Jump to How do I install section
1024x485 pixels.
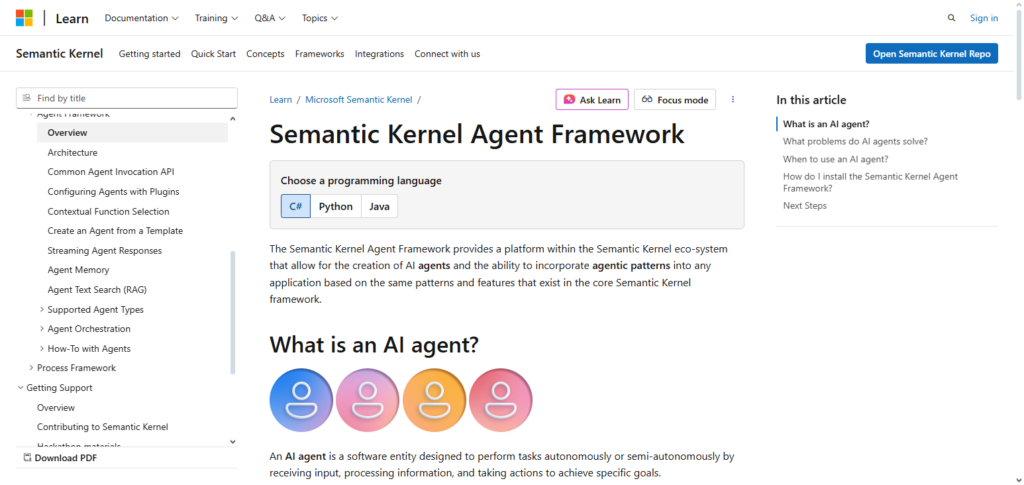(x=871, y=182)
